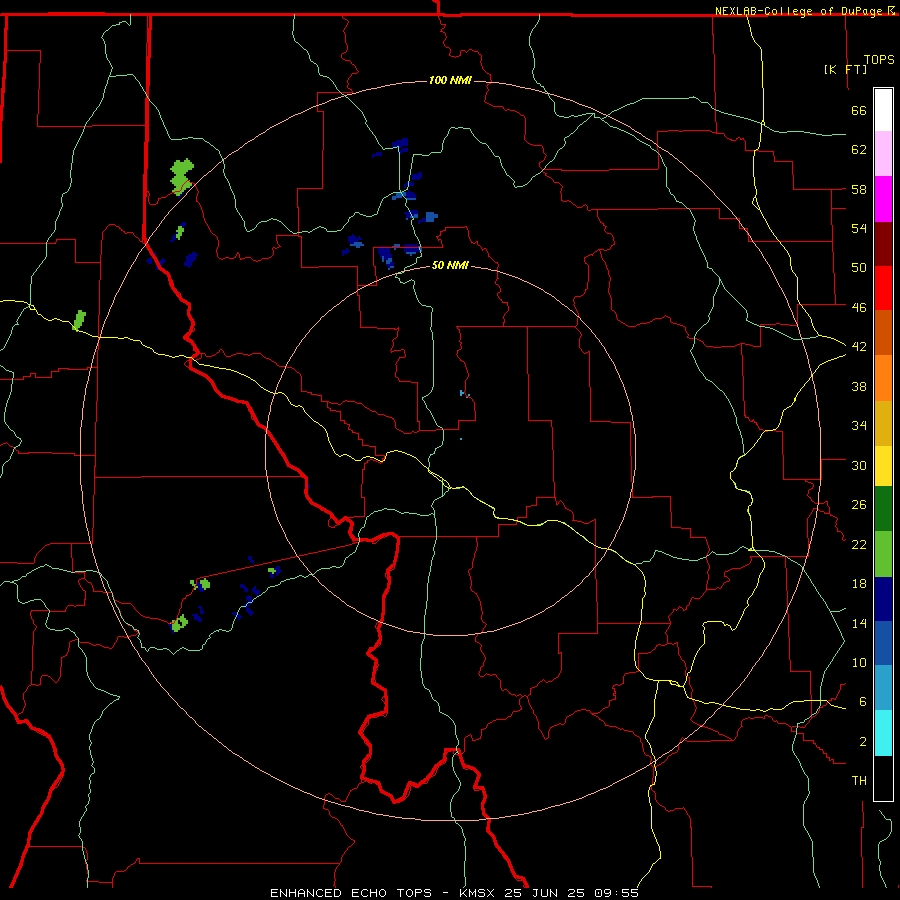Image resolution: width=900 pixels, height=900 pixels.
Task: Select the magenta band in the tops legend
Action: [883, 199]
